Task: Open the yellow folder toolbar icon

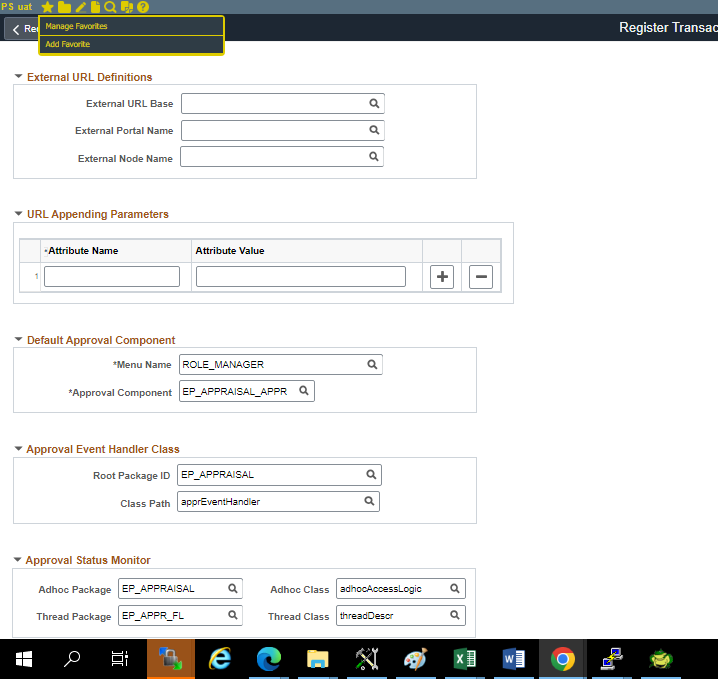Action: (x=64, y=7)
